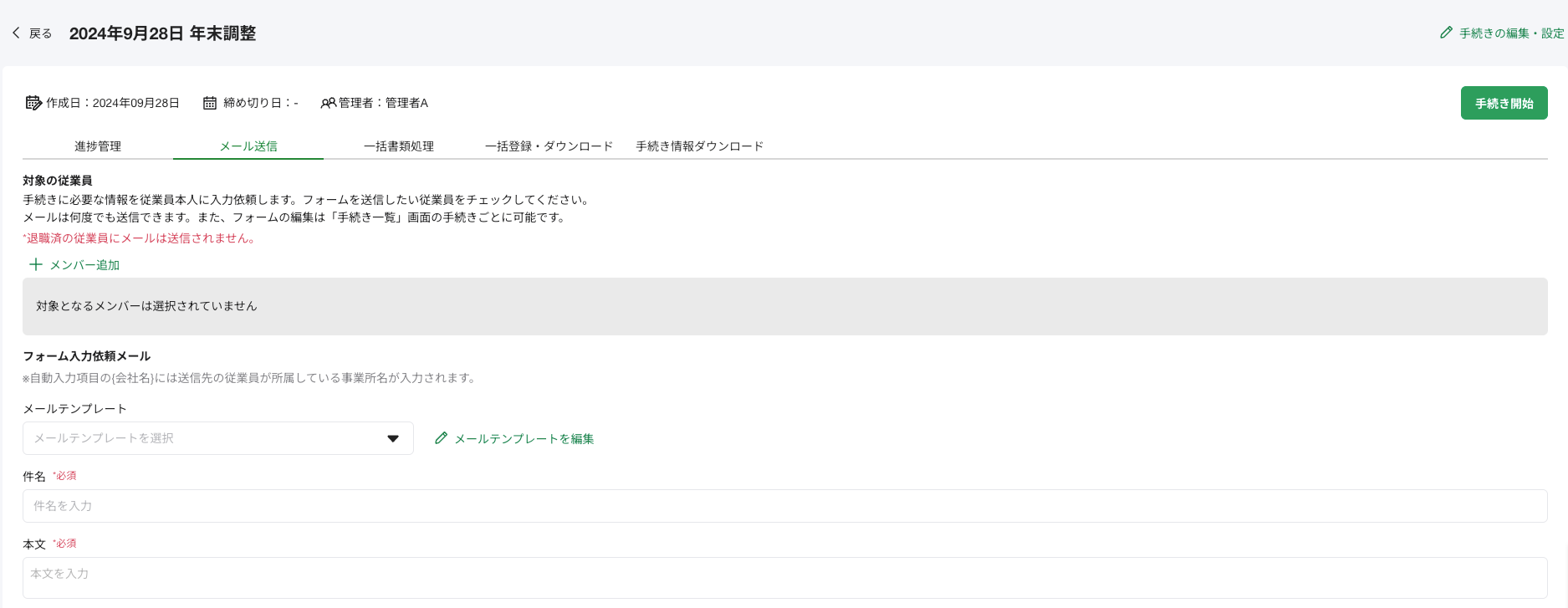This screenshot has height=608, width=1568.
Task: Open the 一括書類処理 tab
Action: coord(399,146)
